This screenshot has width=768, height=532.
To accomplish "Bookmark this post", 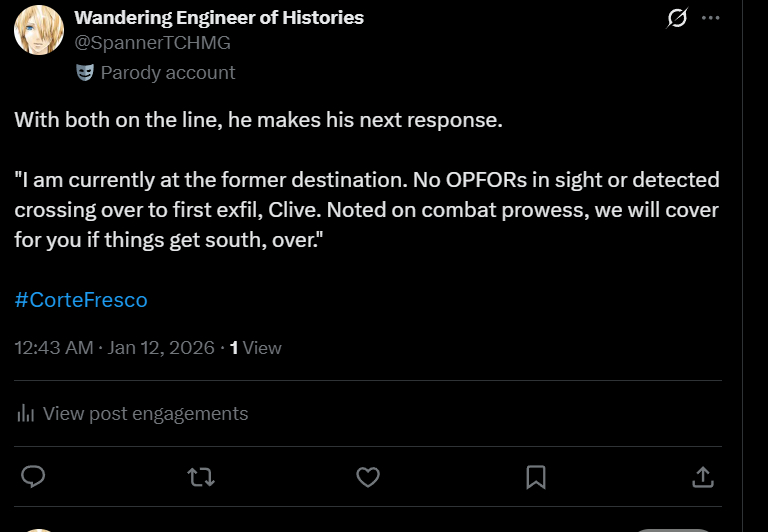I will click(x=536, y=477).
